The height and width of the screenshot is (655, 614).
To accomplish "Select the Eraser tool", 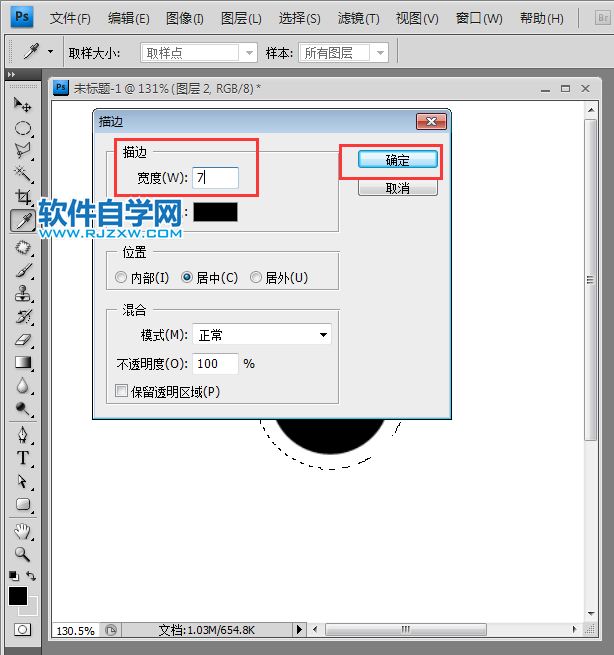I will coord(23,340).
